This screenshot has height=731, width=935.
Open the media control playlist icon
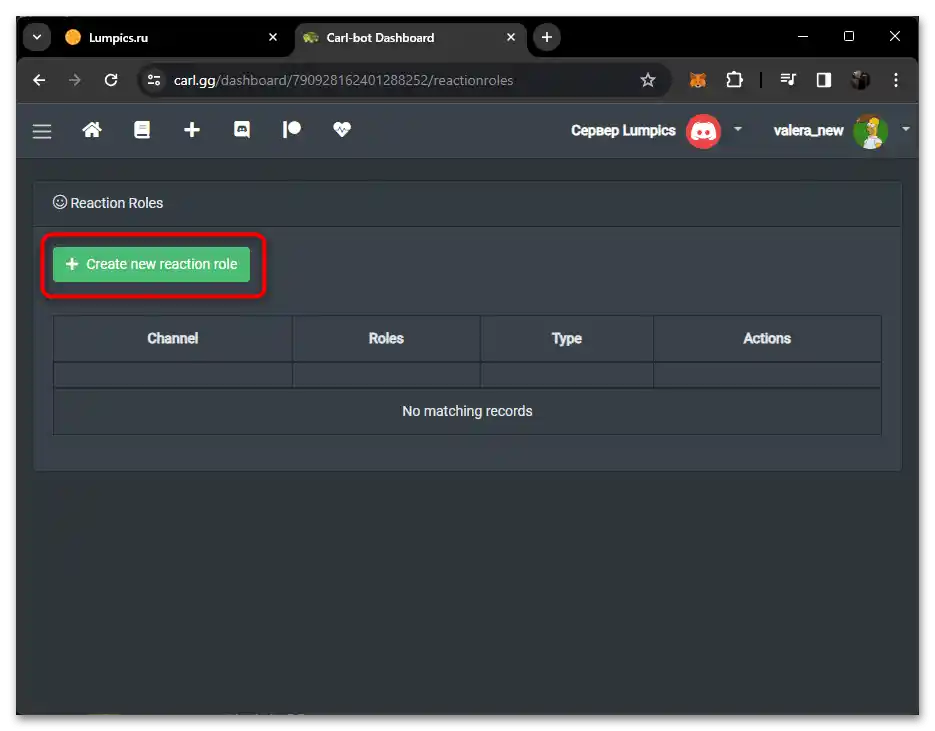click(788, 80)
